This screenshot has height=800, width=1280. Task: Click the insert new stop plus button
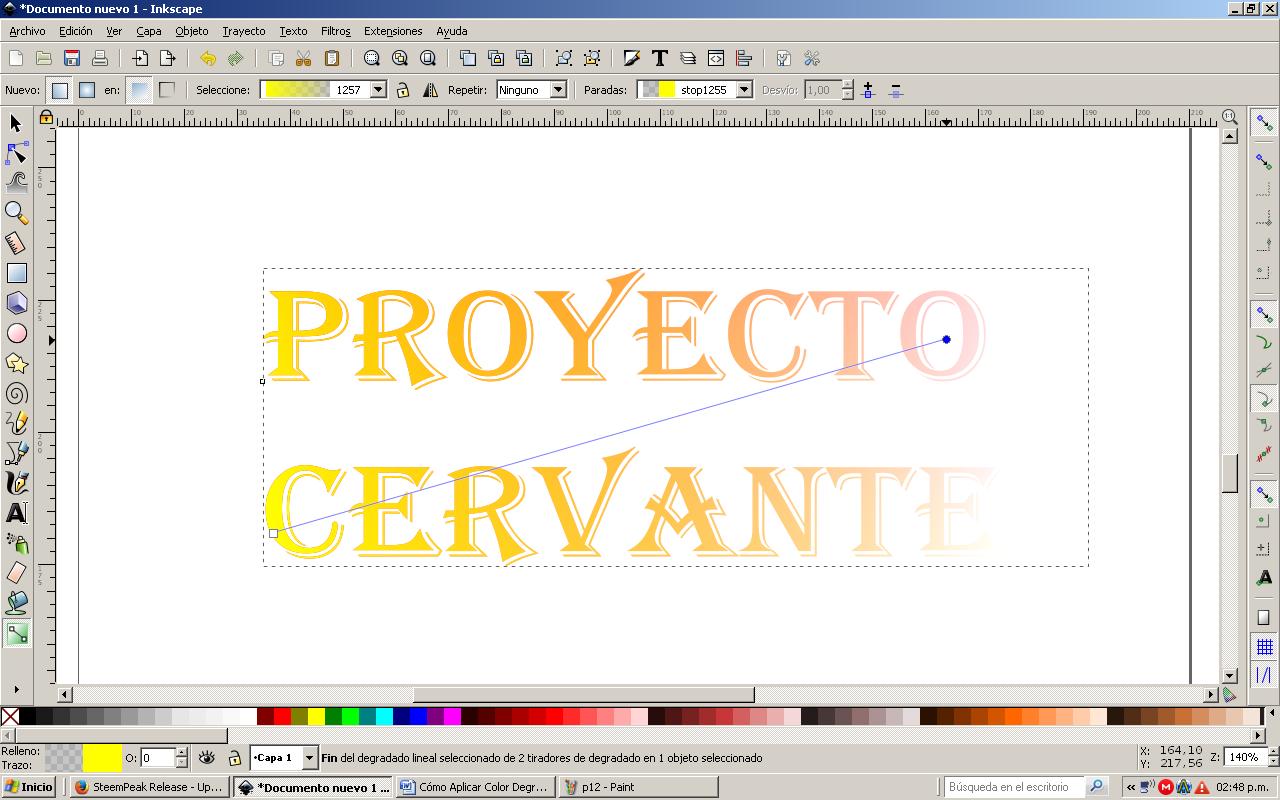pyautogui.click(x=868, y=90)
